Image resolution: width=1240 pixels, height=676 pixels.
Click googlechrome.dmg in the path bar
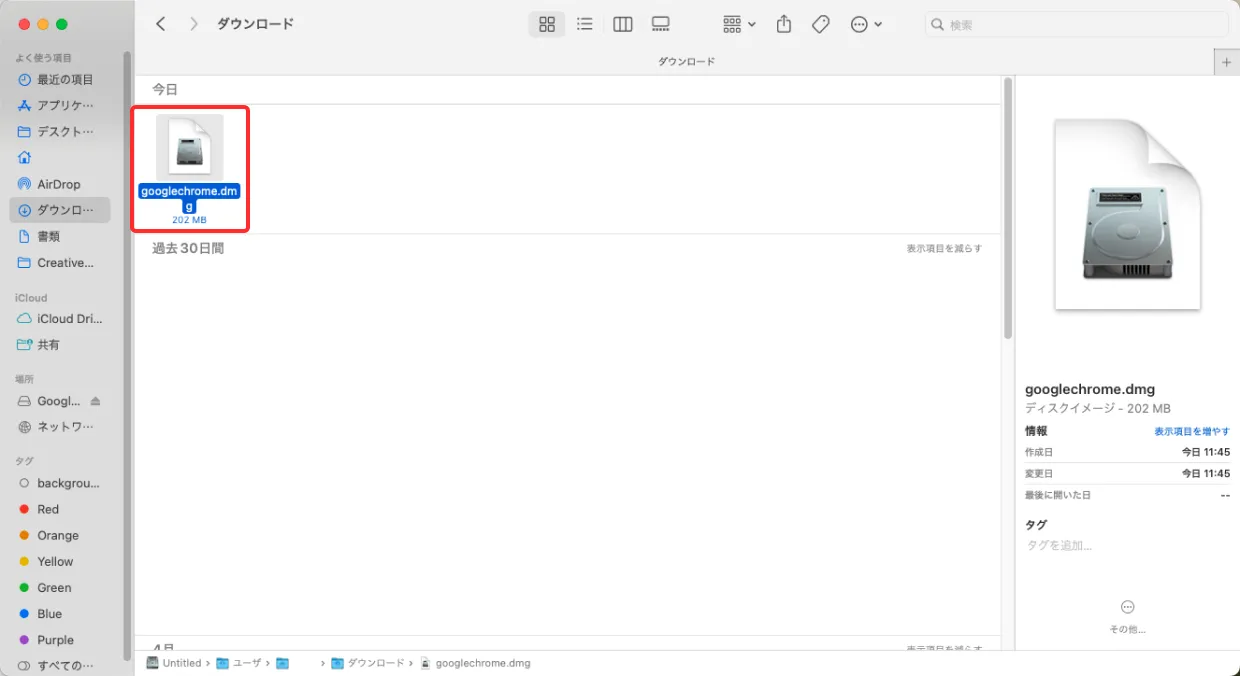pos(475,663)
